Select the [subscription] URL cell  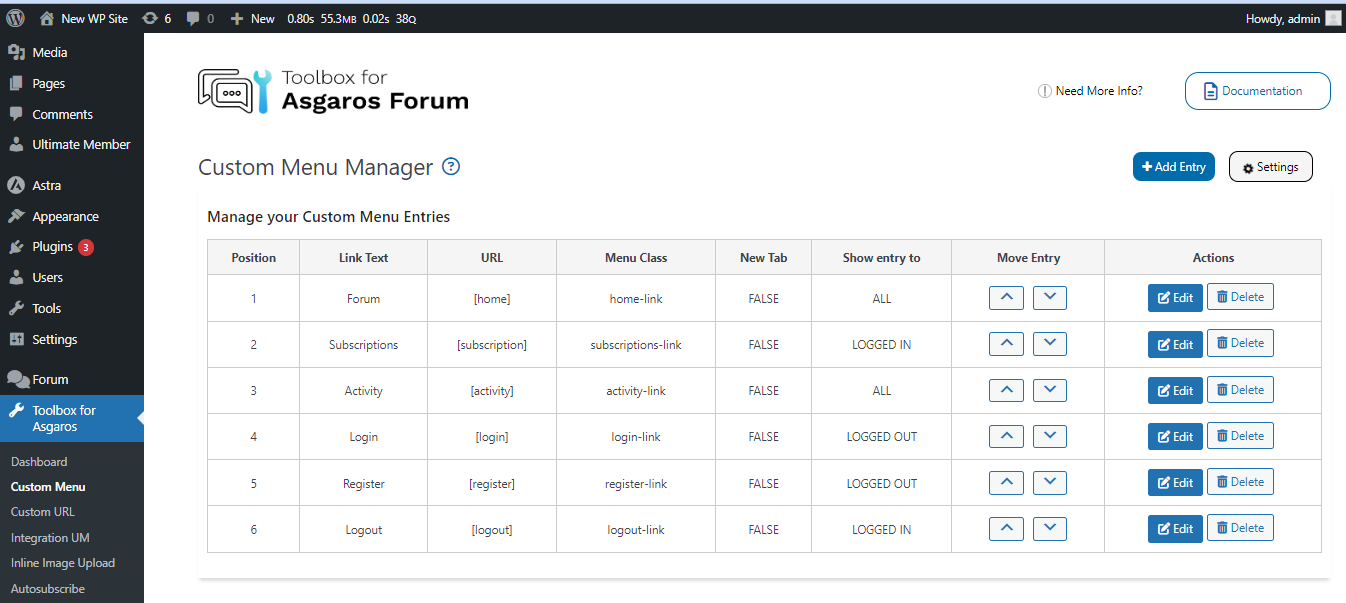492,344
